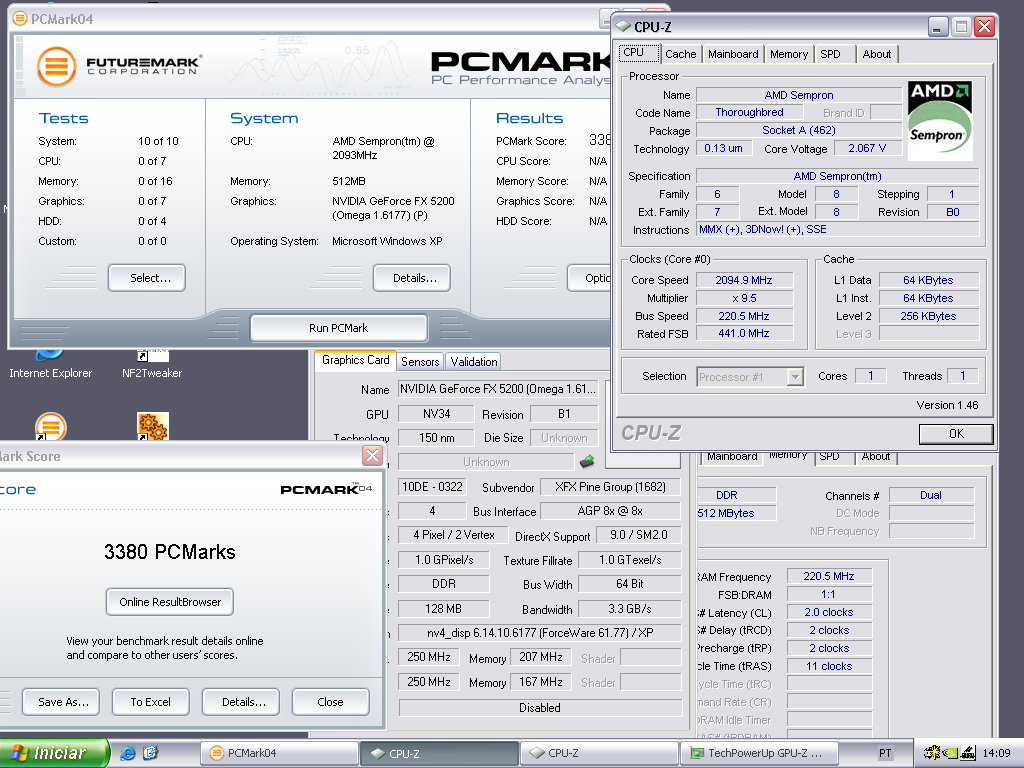Click the GPU-Z BIOS chip save icon

tap(587, 462)
